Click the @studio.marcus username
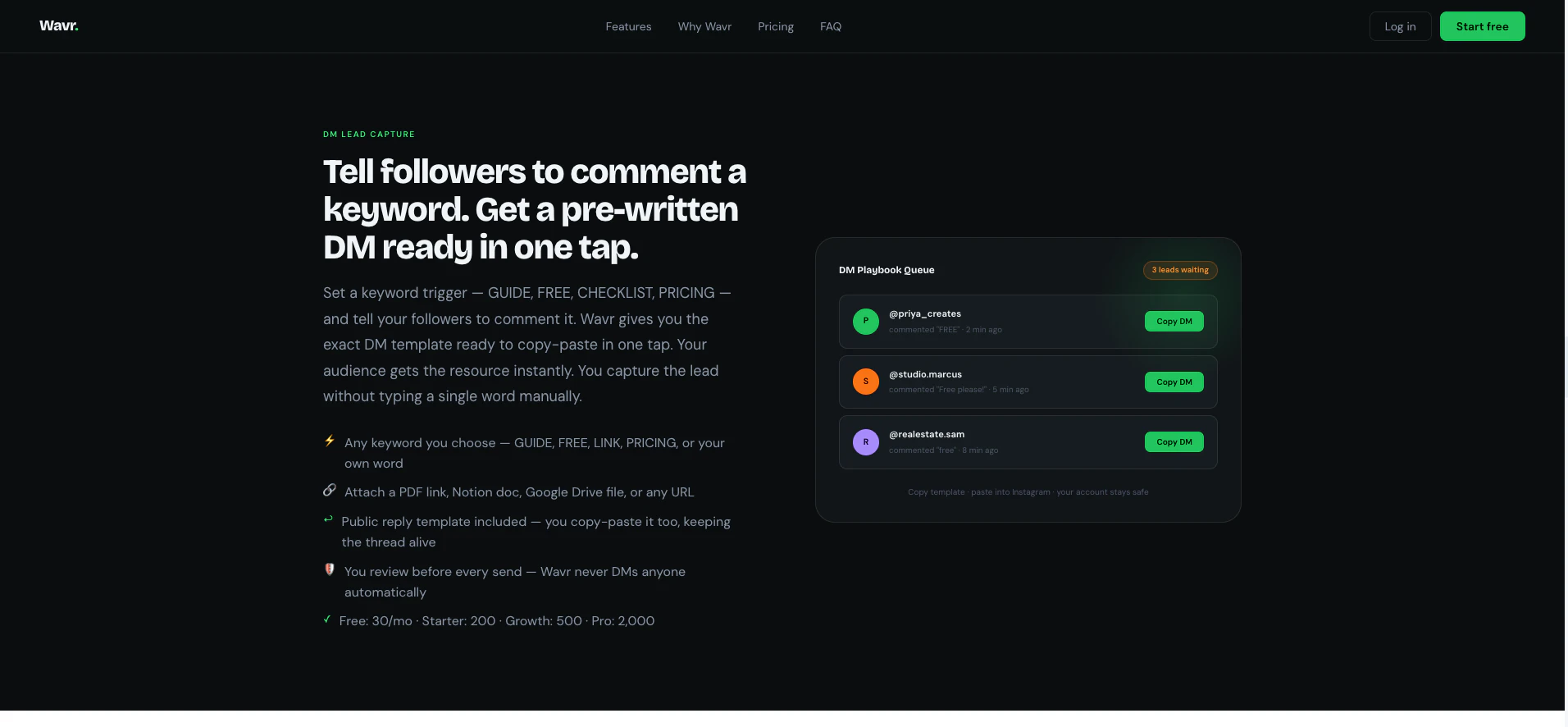1568x727 pixels. tap(925, 374)
